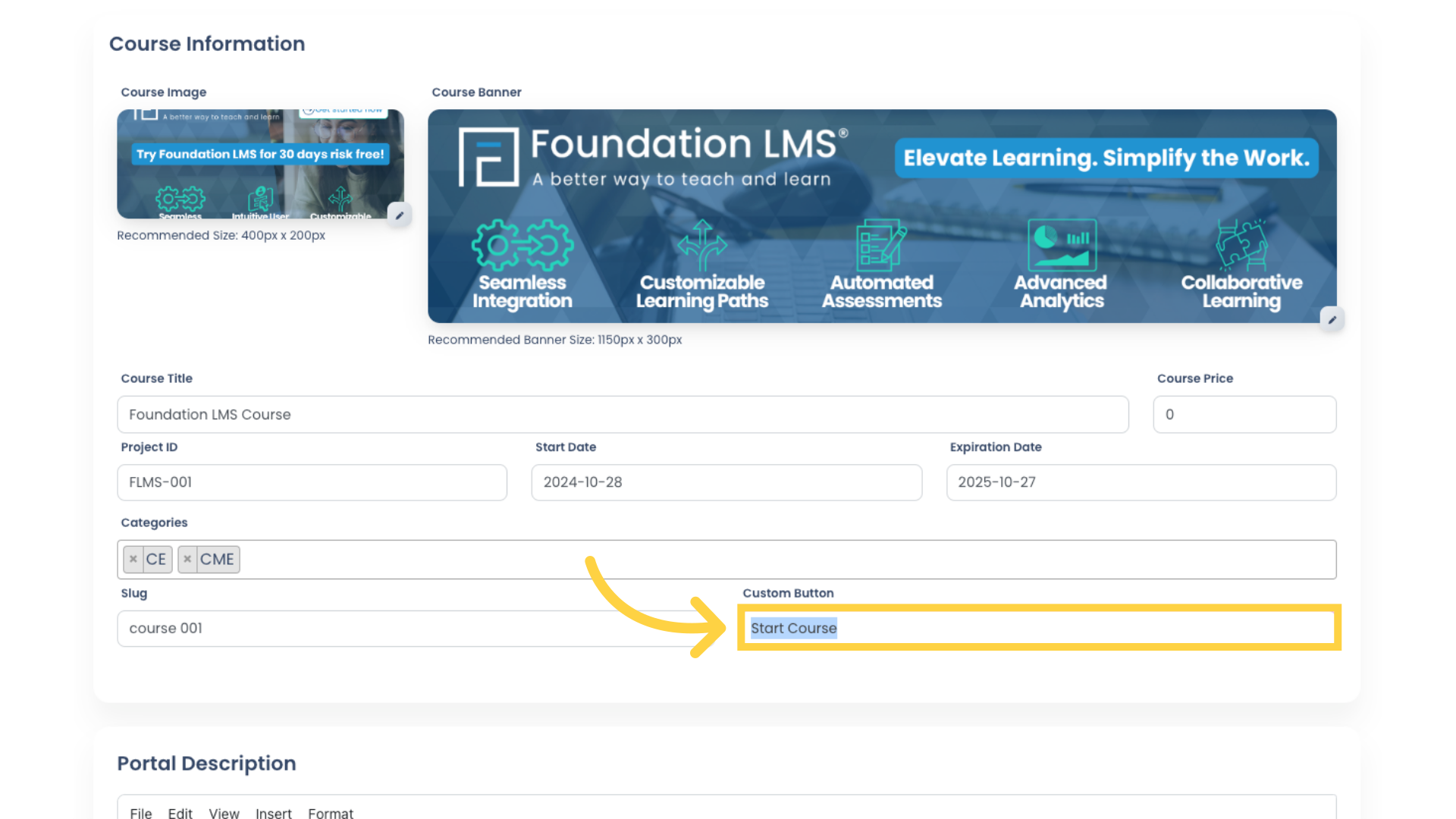Select the Start Date input field
The width and height of the screenshot is (1456, 819).
tap(727, 482)
